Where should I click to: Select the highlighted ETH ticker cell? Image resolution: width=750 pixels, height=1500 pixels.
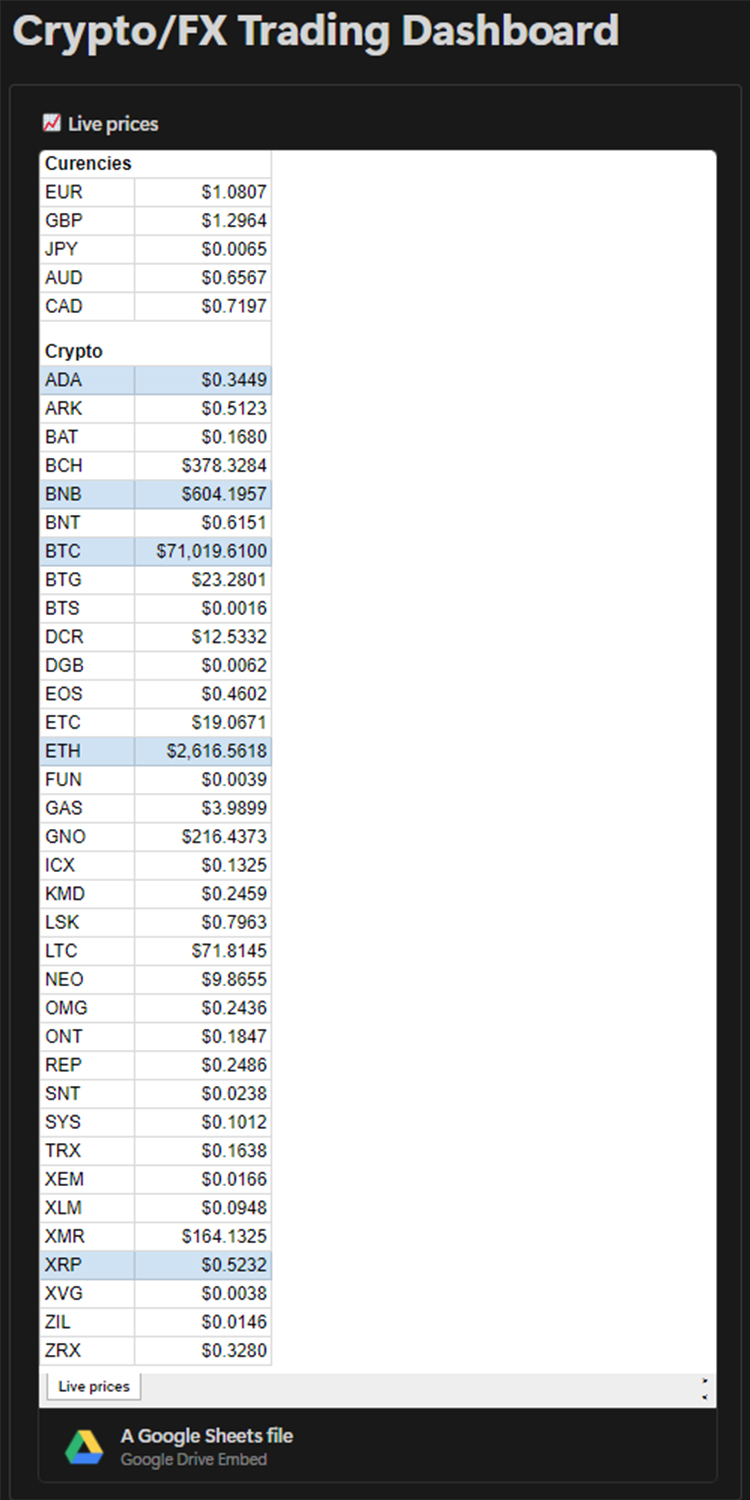click(x=87, y=751)
